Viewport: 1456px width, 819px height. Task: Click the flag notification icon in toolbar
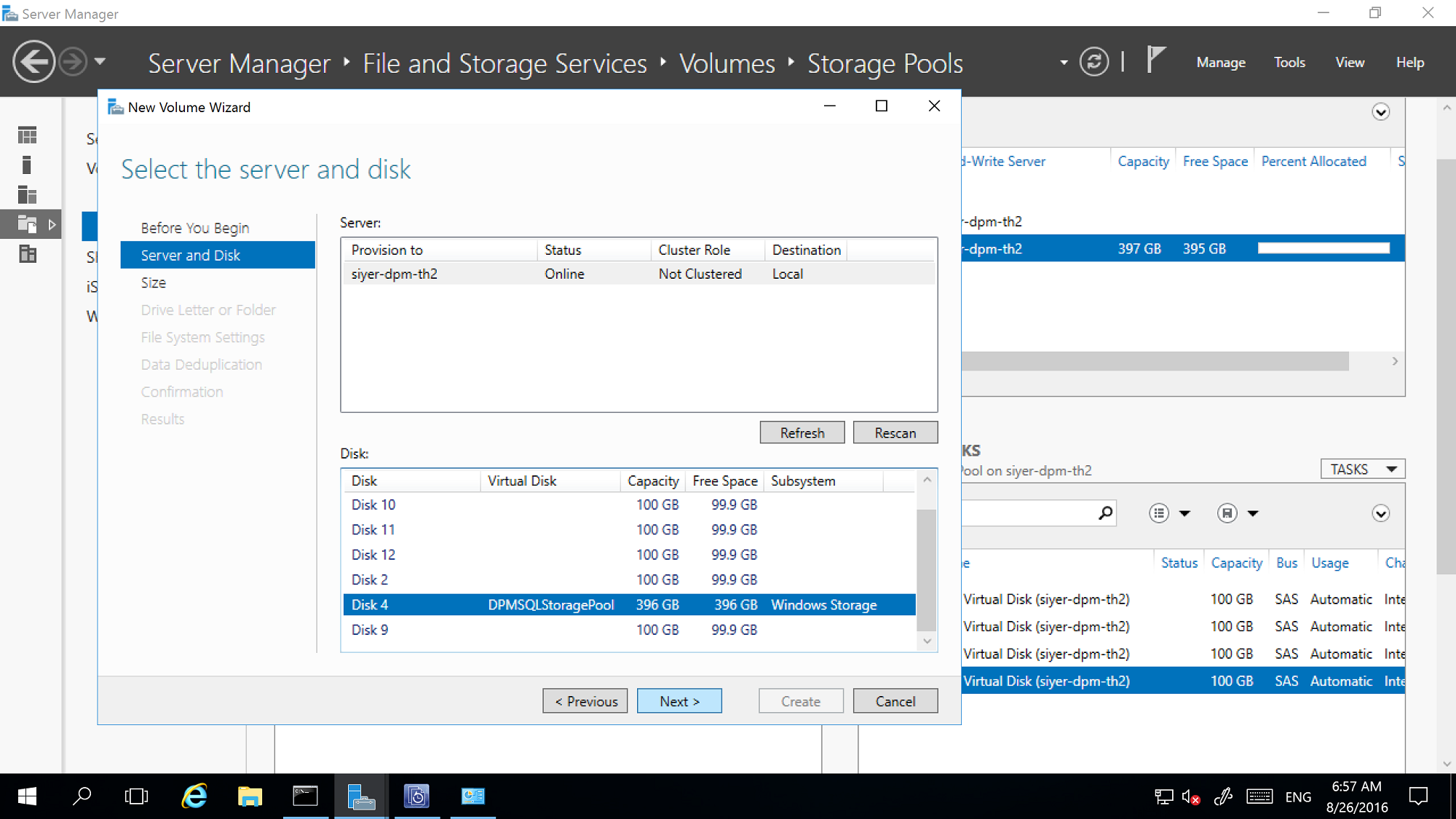pos(1155,61)
